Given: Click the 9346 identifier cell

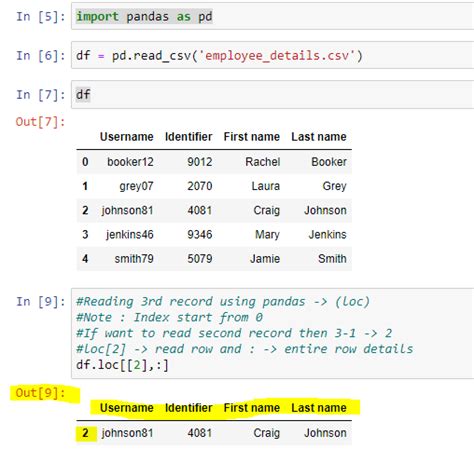Looking at the screenshot, I should [x=200, y=235].
